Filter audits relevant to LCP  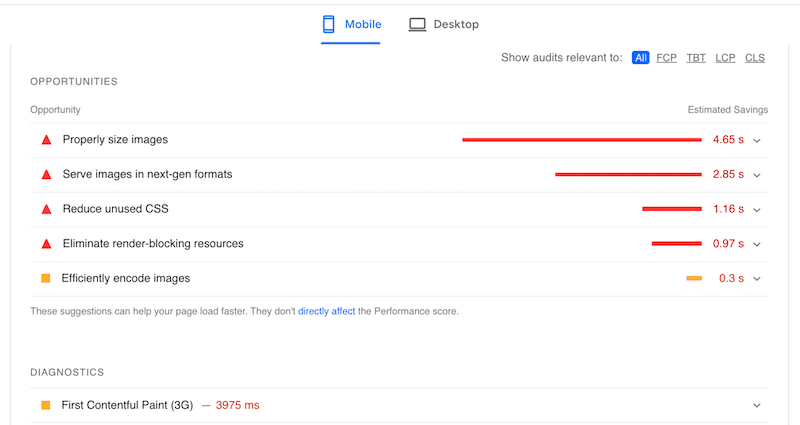725,58
